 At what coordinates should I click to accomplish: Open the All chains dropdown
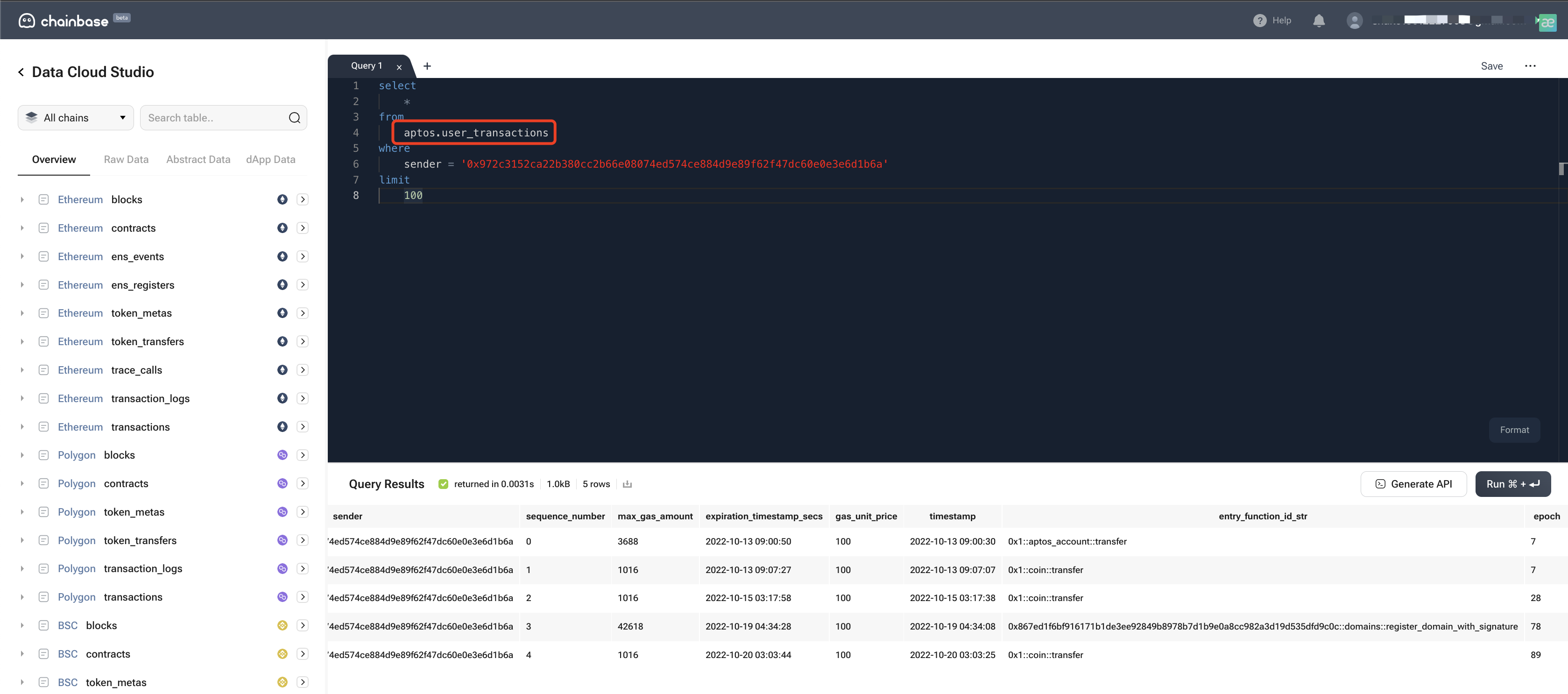[76, 118]
